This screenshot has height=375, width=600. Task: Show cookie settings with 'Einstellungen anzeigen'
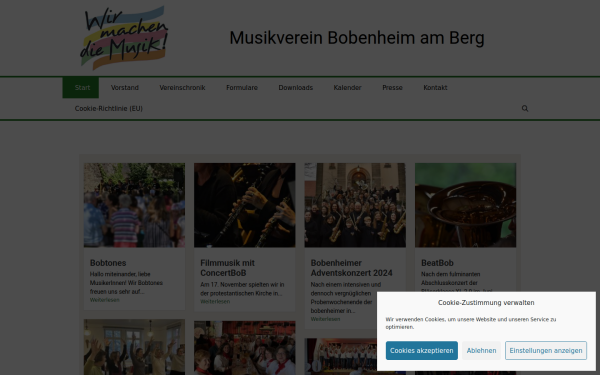click(546, 351)
